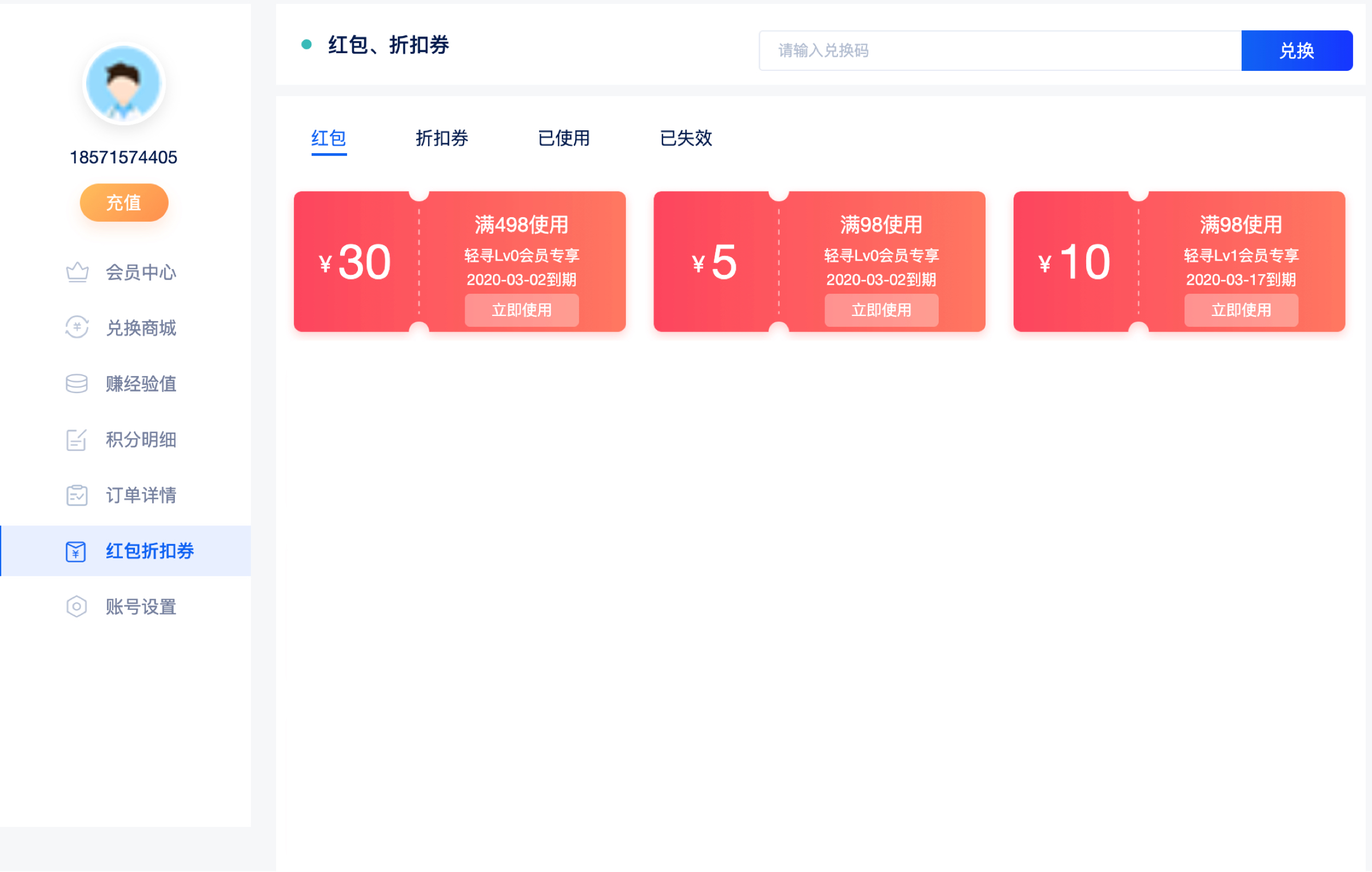Screen dimensions: 1372x872
Task: Click the phone number 18571574405
Action: 123,157
